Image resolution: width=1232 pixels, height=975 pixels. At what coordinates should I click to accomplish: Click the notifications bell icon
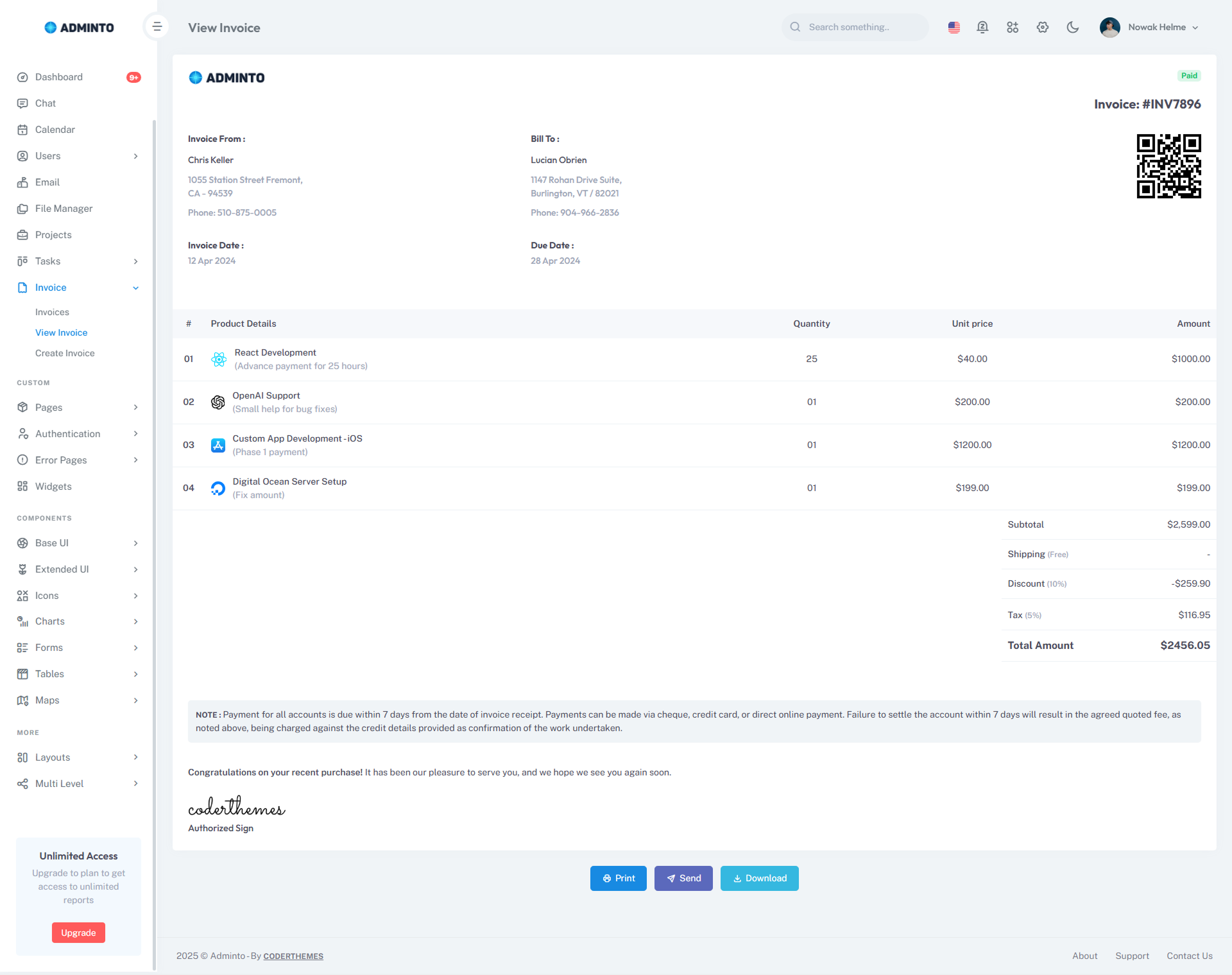(x=982, y=27)
